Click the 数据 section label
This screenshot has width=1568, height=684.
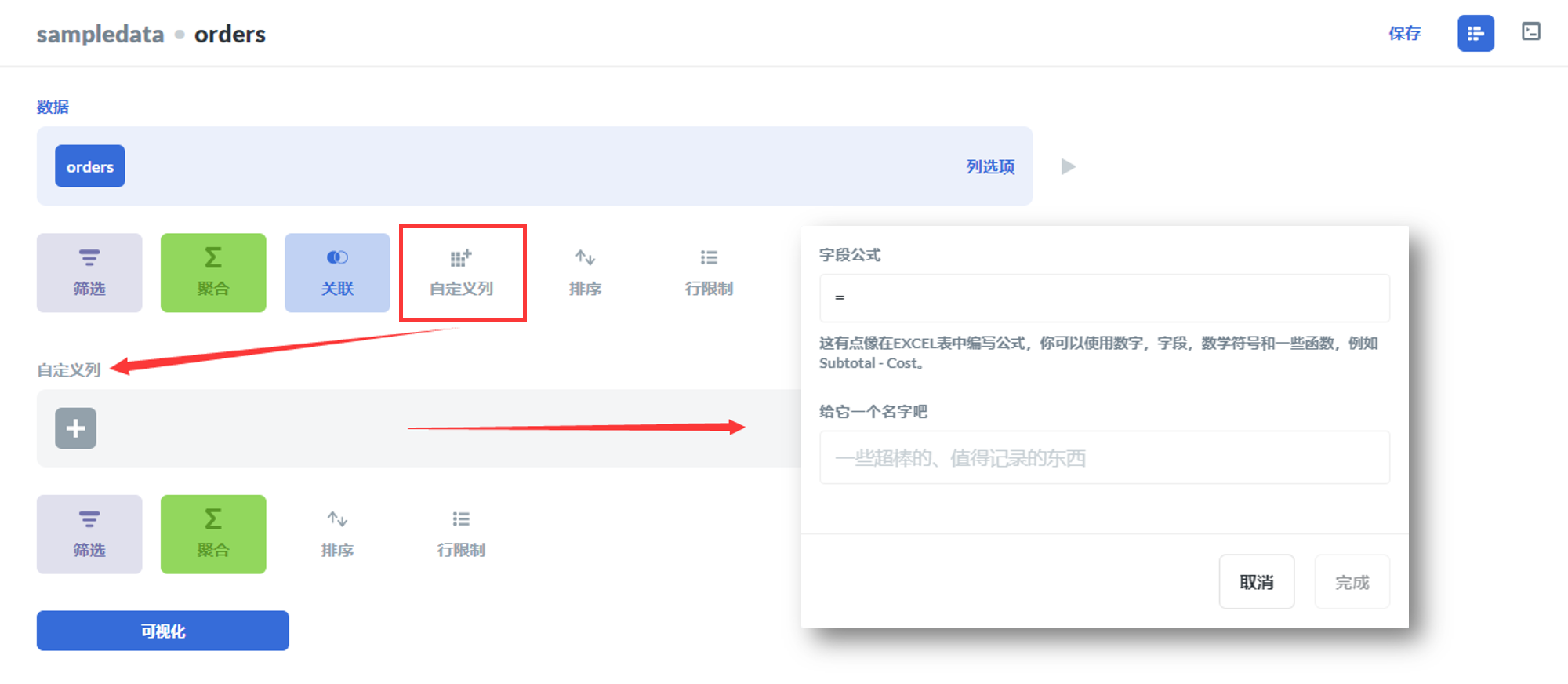[x=53, y=107]
